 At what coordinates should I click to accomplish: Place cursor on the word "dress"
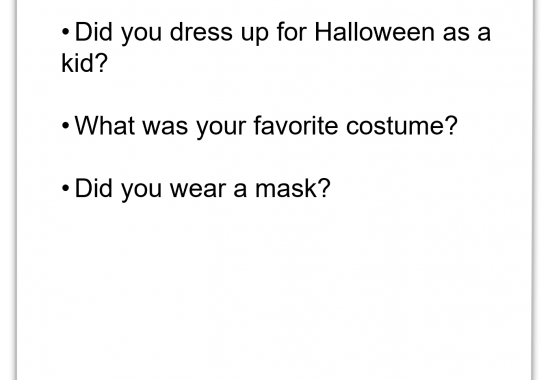(x=201, y=32)
